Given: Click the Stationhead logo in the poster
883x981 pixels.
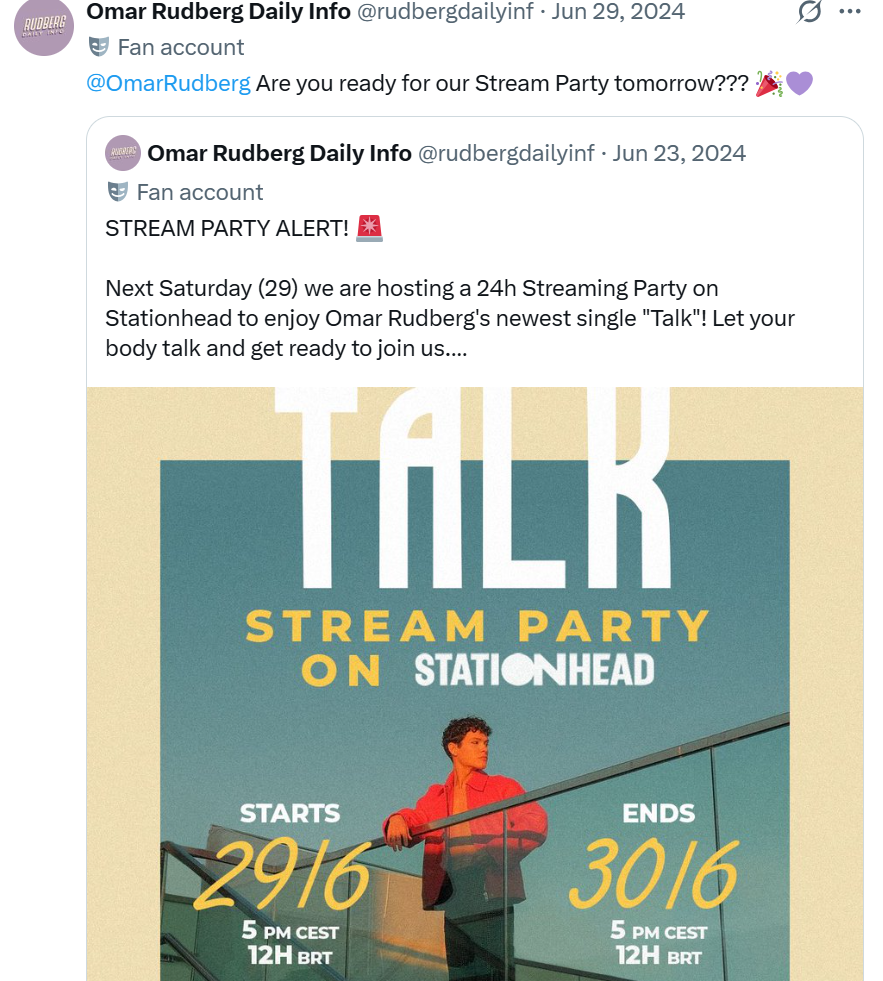Looking at the screenshot, I should click(534, 671).
